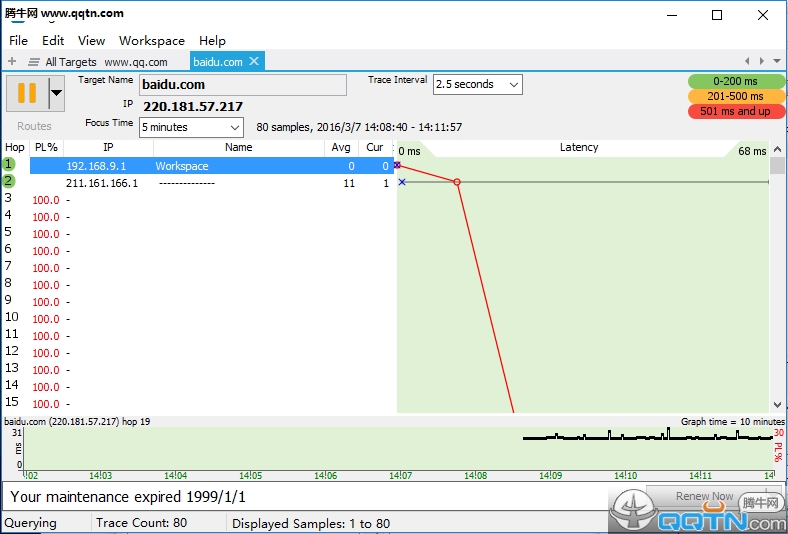
Task: Toggle the green hop 1 circle
Action: (9, 164)
